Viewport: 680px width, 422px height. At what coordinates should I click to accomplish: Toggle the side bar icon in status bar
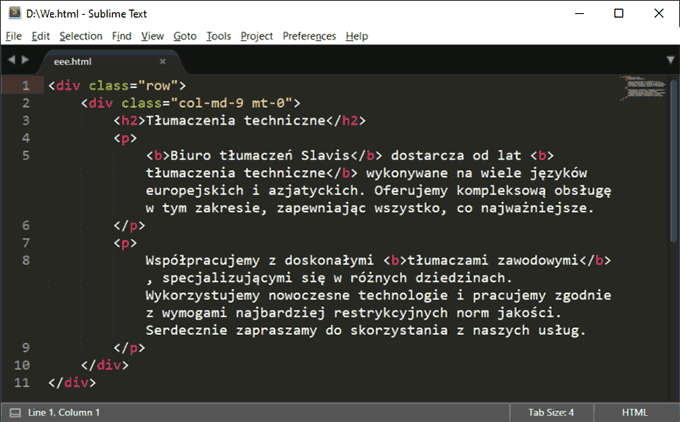pyautogui.click(x=15, y=412)
